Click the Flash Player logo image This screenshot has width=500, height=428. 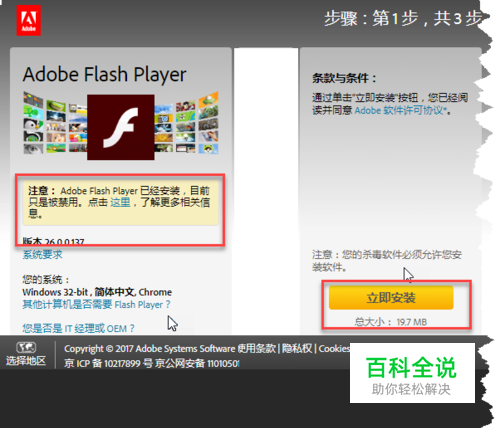coord(121,127)
